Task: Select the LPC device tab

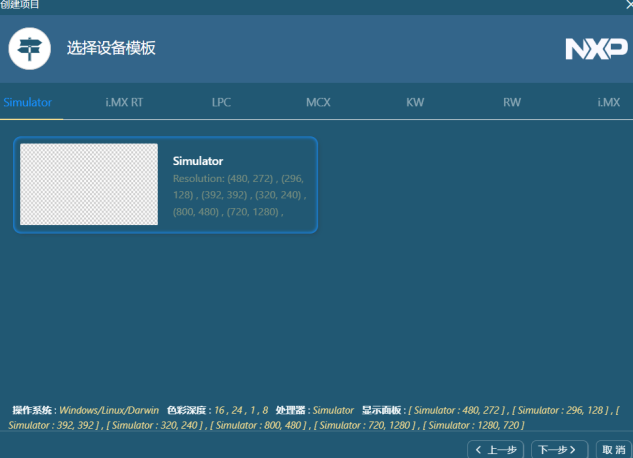Action: (221, 102)
